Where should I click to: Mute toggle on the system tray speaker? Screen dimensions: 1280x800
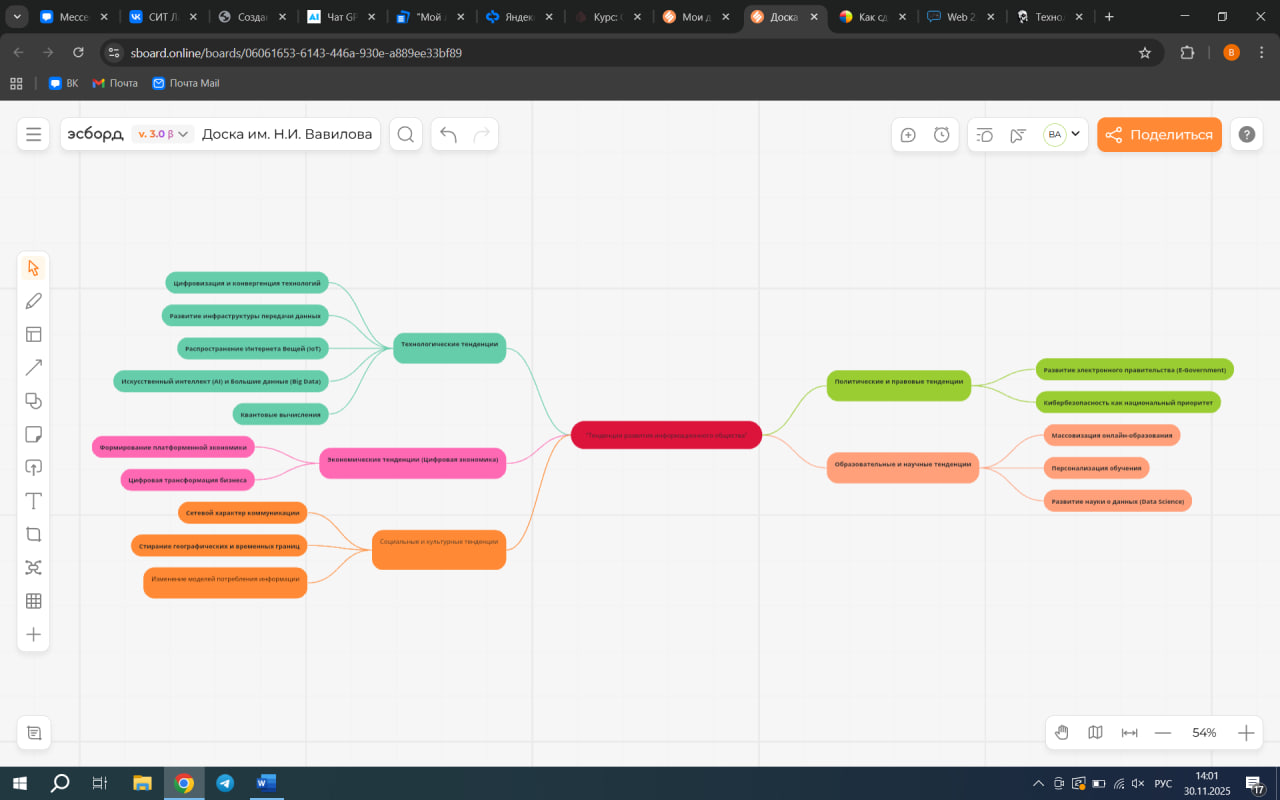(1137, 784)
